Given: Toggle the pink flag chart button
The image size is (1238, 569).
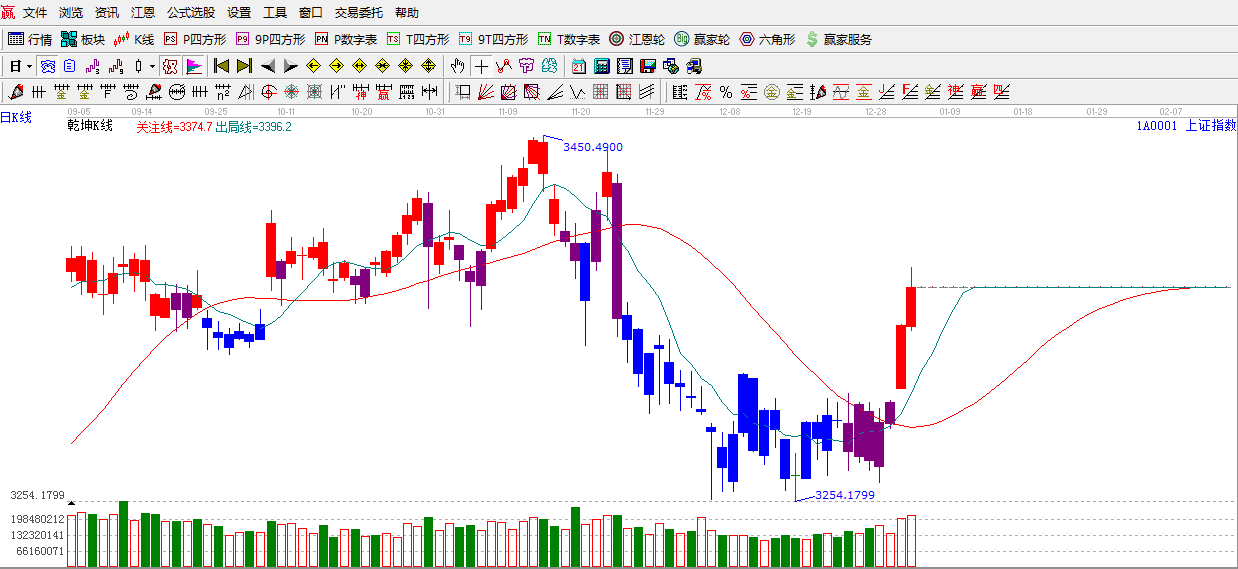Looking at the screenshot, I should click(193, 66).
